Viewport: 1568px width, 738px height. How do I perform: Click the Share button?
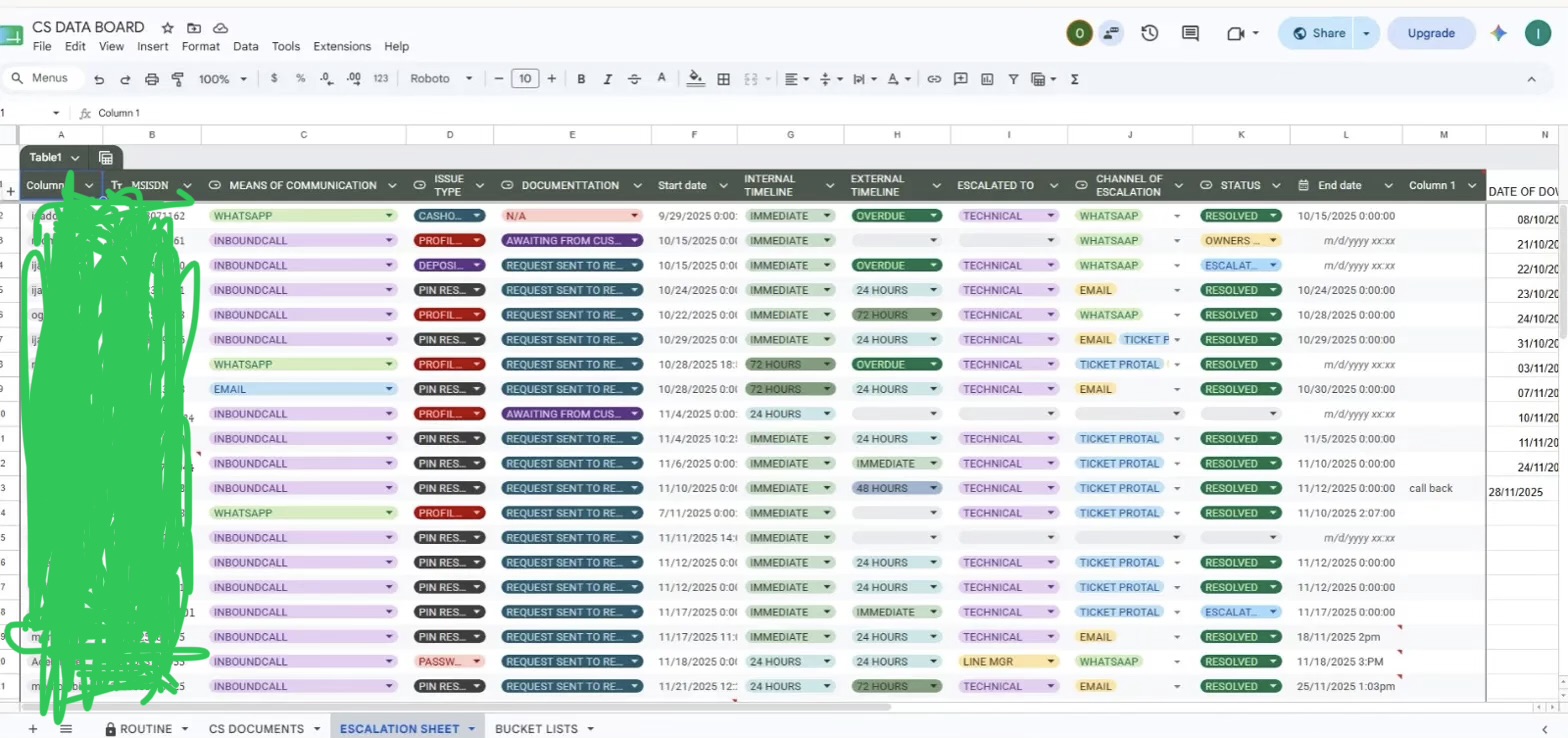[1318, 33]
